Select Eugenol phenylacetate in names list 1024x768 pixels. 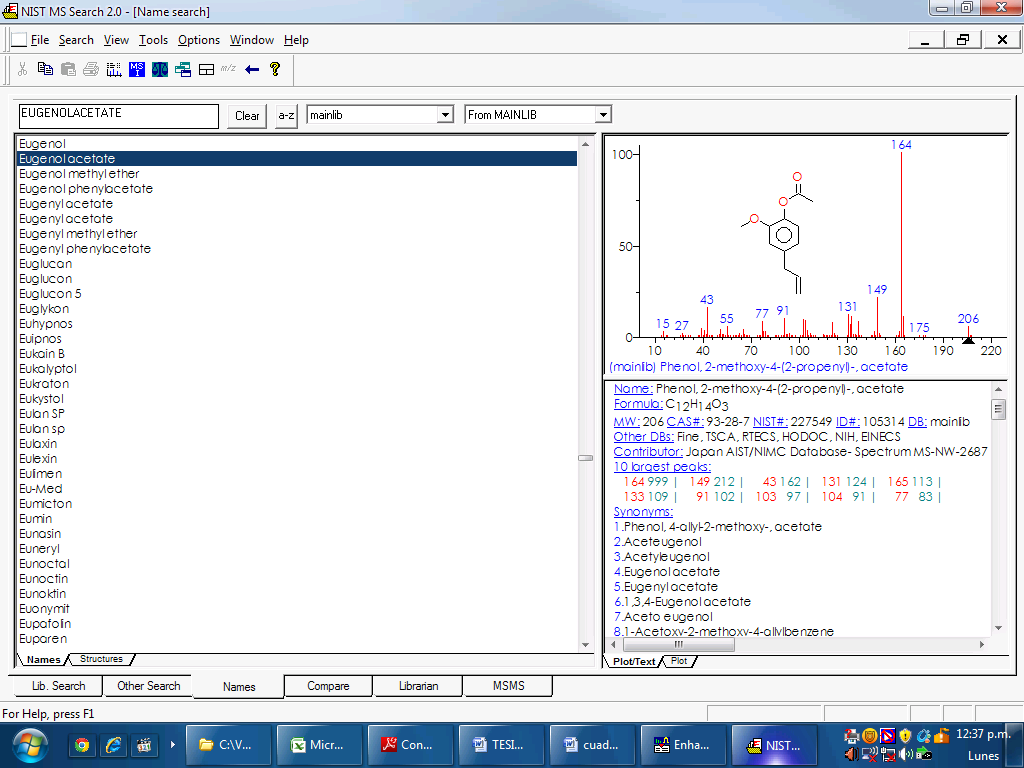click(x=296, y=189)
